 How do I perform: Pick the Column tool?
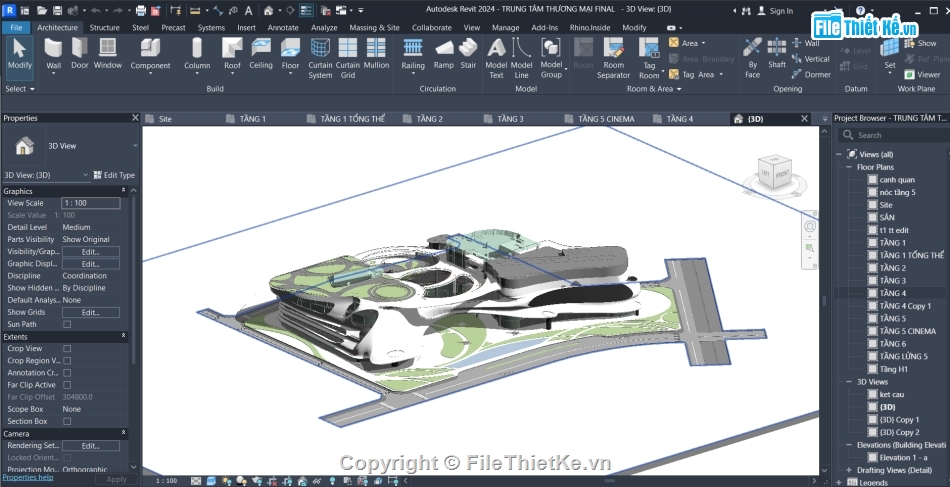(197, 55)
